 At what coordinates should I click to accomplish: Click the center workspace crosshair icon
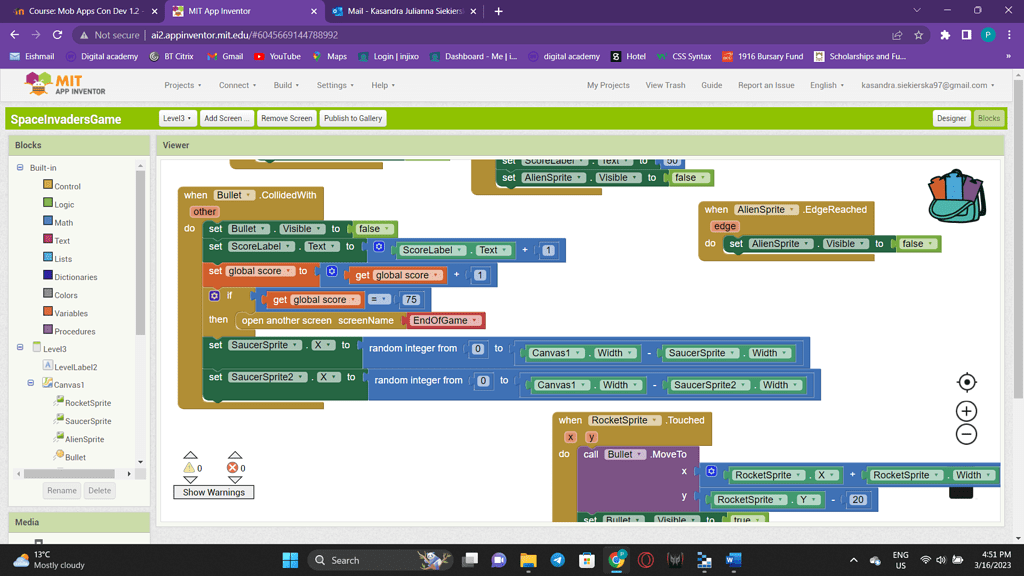coord(966,382)
